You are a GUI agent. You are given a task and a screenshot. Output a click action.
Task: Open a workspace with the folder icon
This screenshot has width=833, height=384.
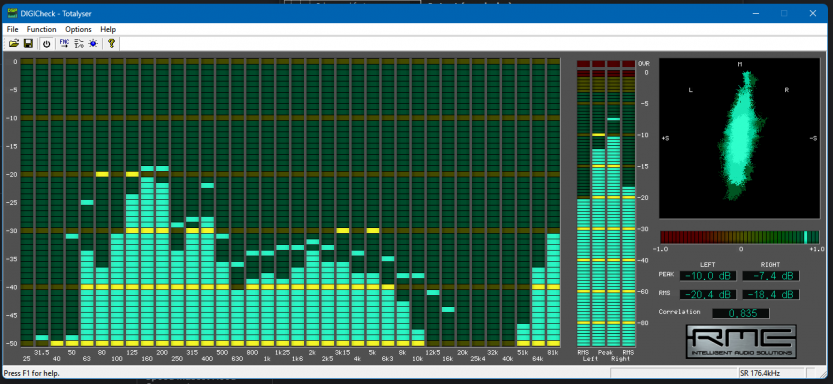pos(14,44)
